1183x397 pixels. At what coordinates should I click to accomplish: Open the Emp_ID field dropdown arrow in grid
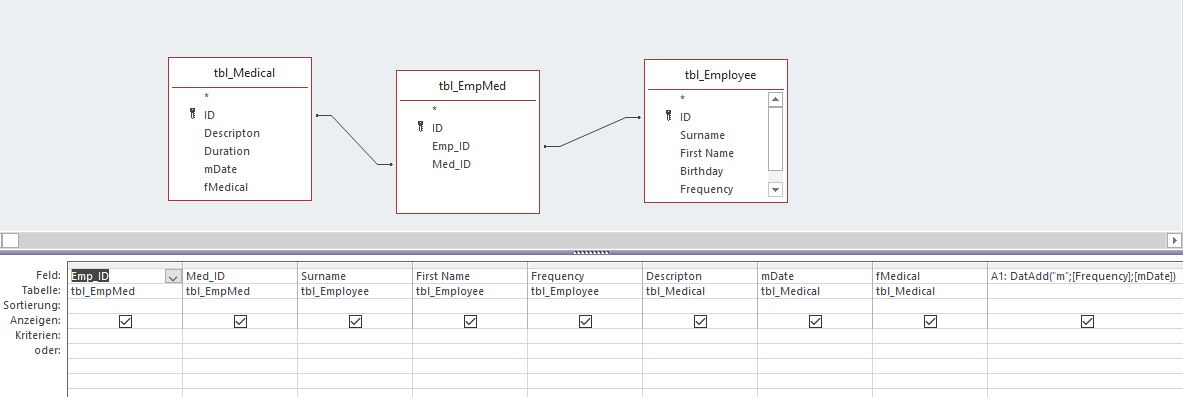pyautogui.click(x=173, y=277)
